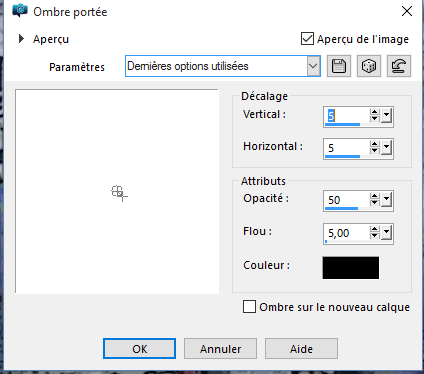Open the Vertical value slider popup arrow
424x374 pixels.
tap(386, 116)
